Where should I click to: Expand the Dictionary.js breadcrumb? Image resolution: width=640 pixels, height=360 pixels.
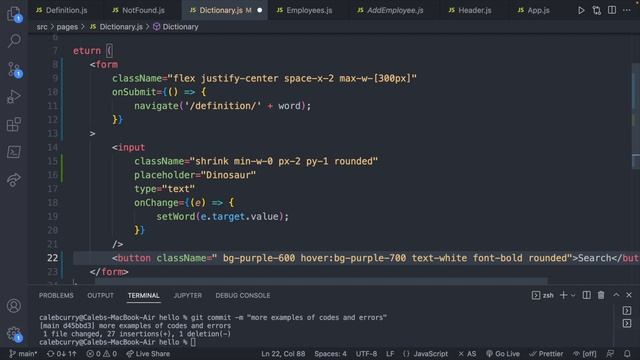116,27
